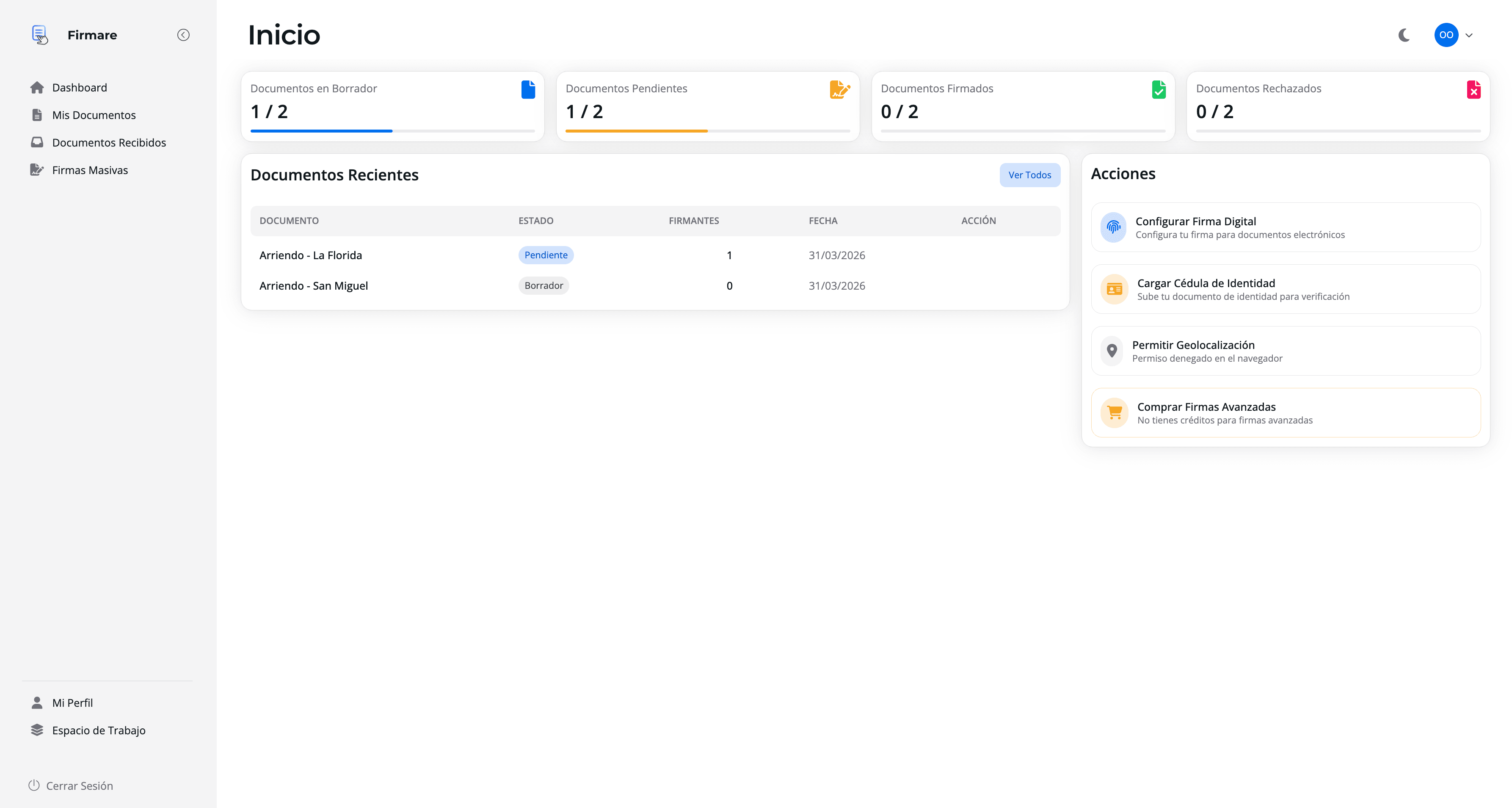Select the Firmas Masivas signature icon
1512x808 pixels.
37,170
